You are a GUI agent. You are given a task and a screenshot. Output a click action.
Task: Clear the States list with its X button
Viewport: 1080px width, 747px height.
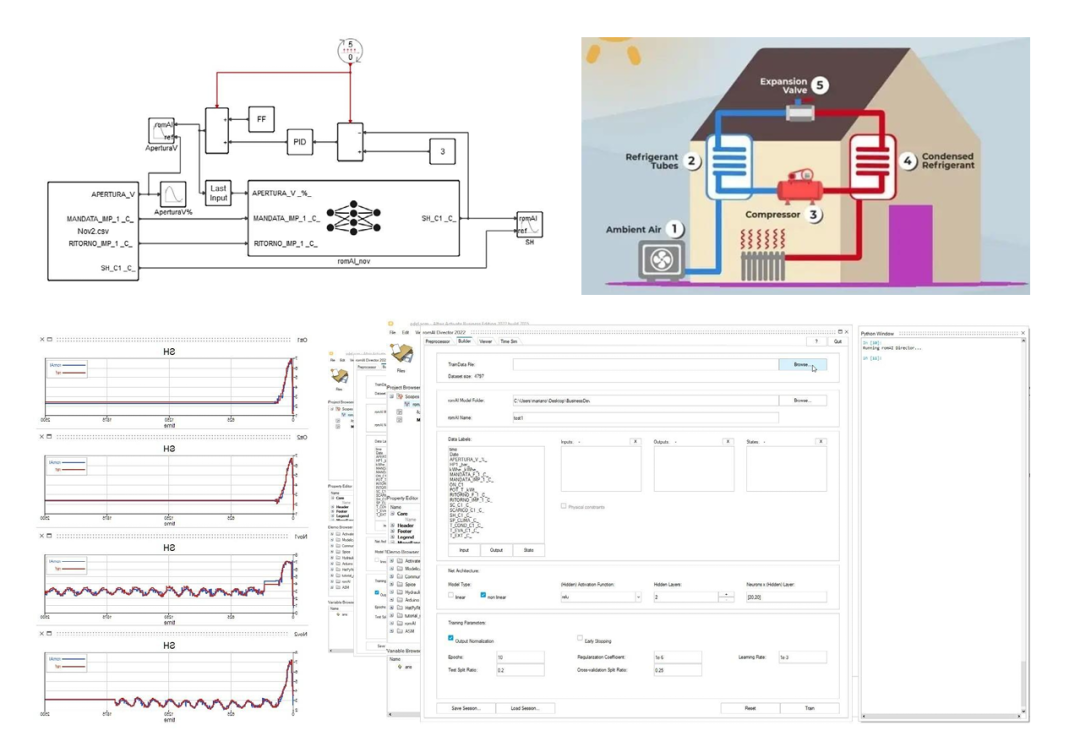[x=820, y=441]
